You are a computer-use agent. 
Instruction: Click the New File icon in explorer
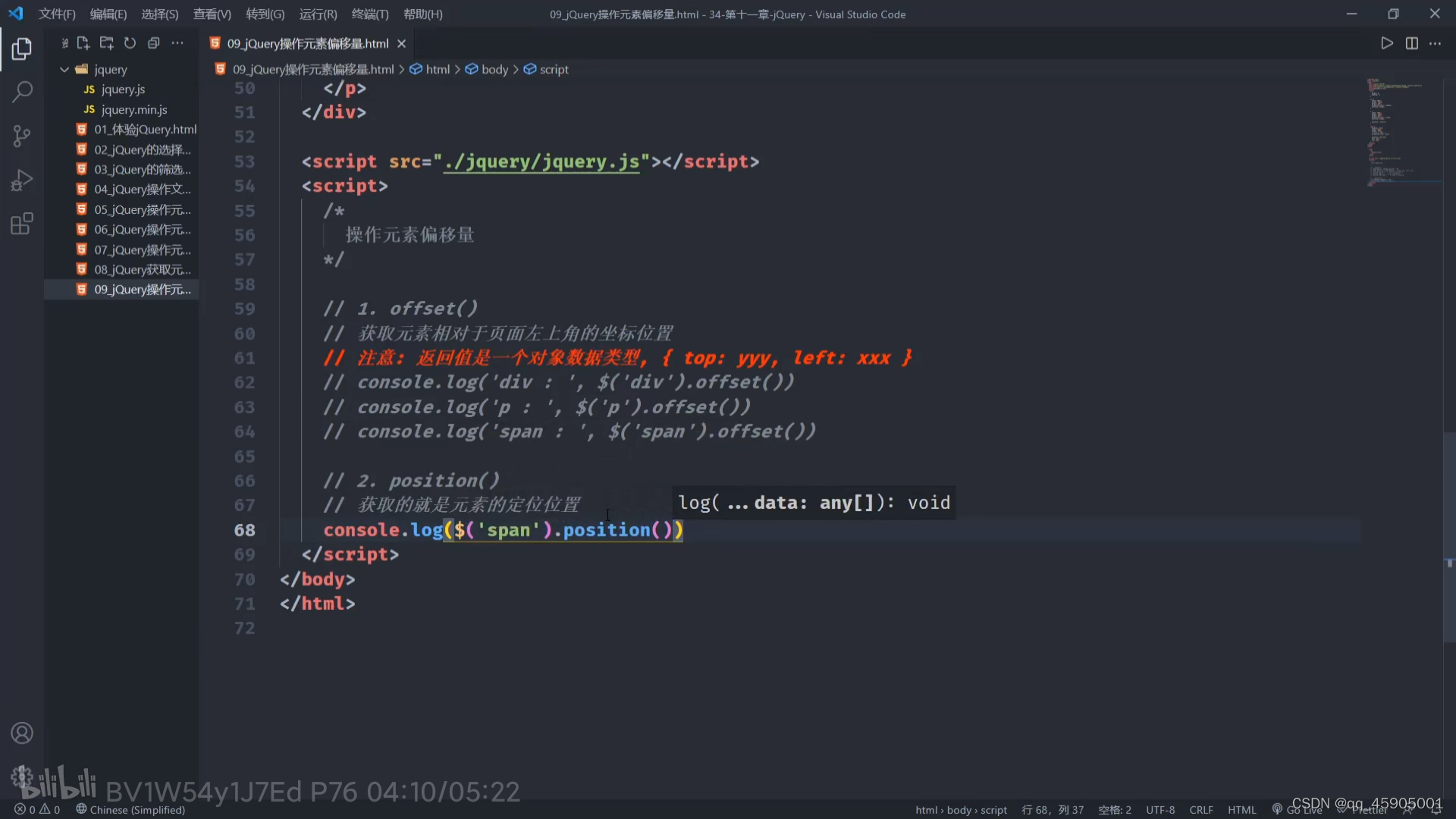coord(83,43)
